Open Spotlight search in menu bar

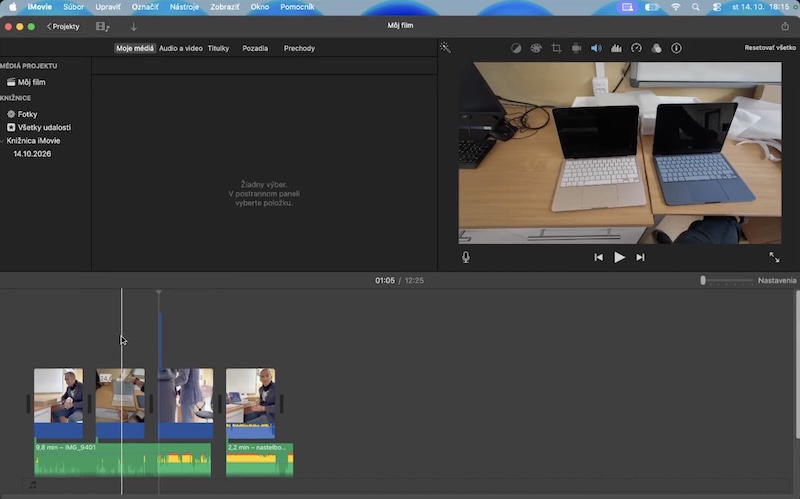(695, 7)
